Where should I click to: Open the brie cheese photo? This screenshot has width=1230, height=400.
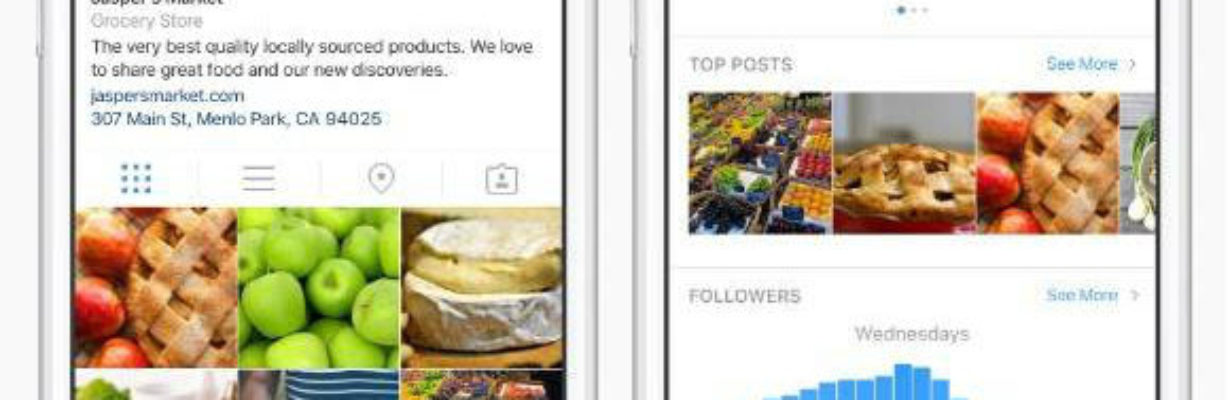click(482, 288)
